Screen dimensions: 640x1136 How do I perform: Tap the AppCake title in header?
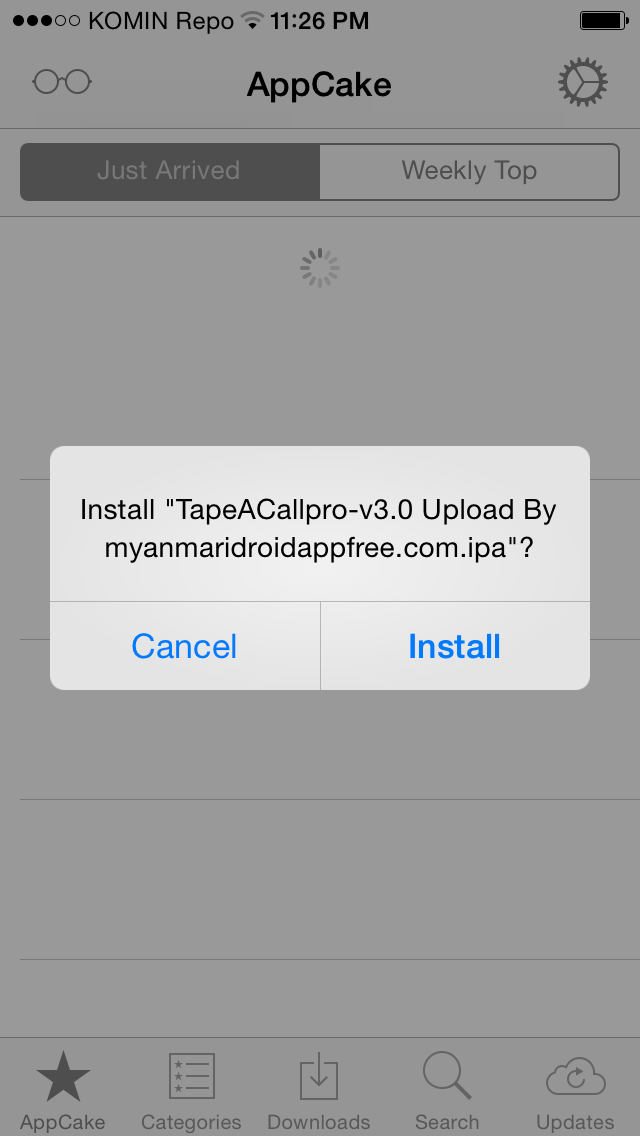pos(319,85)
